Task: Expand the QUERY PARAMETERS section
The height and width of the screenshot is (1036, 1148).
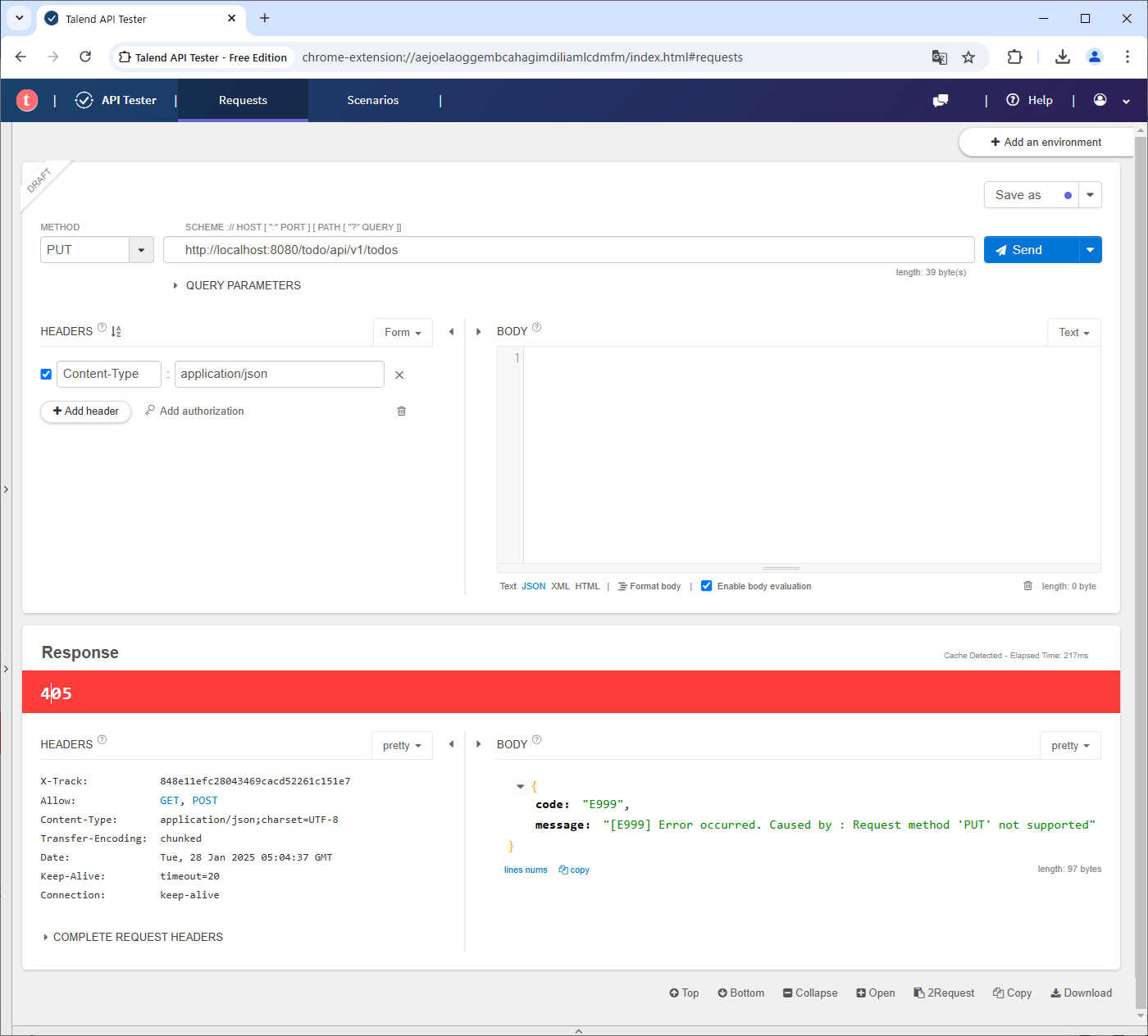Action: click(236, 285)
